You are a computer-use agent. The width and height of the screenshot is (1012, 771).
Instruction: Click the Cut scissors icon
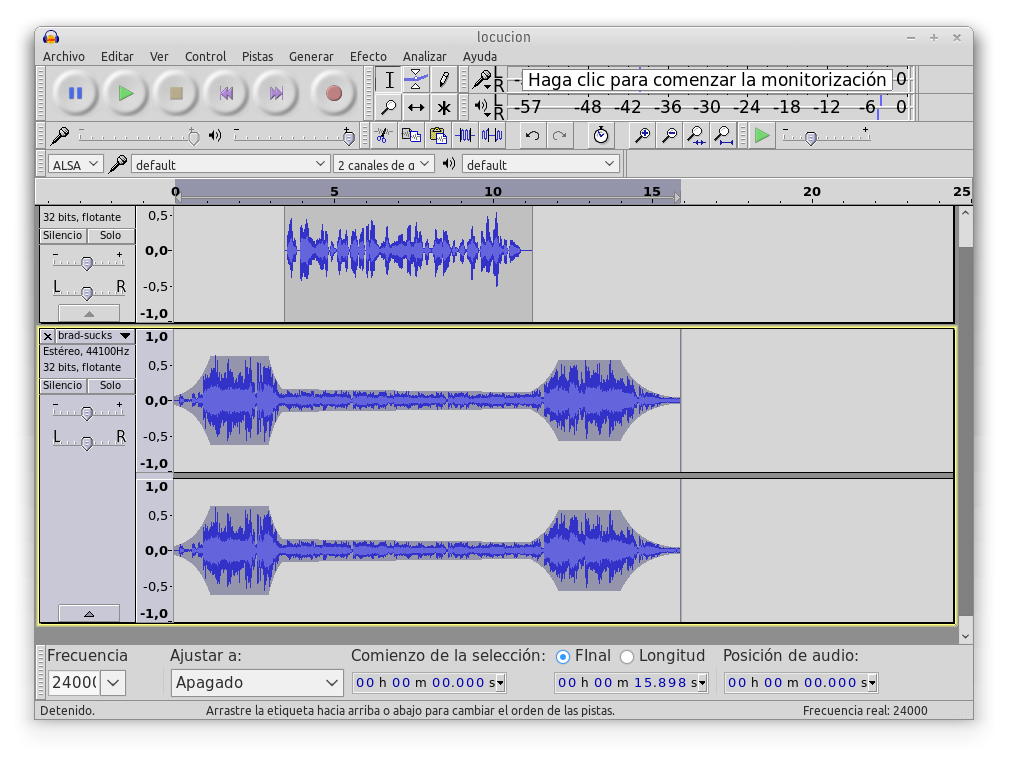381,135
